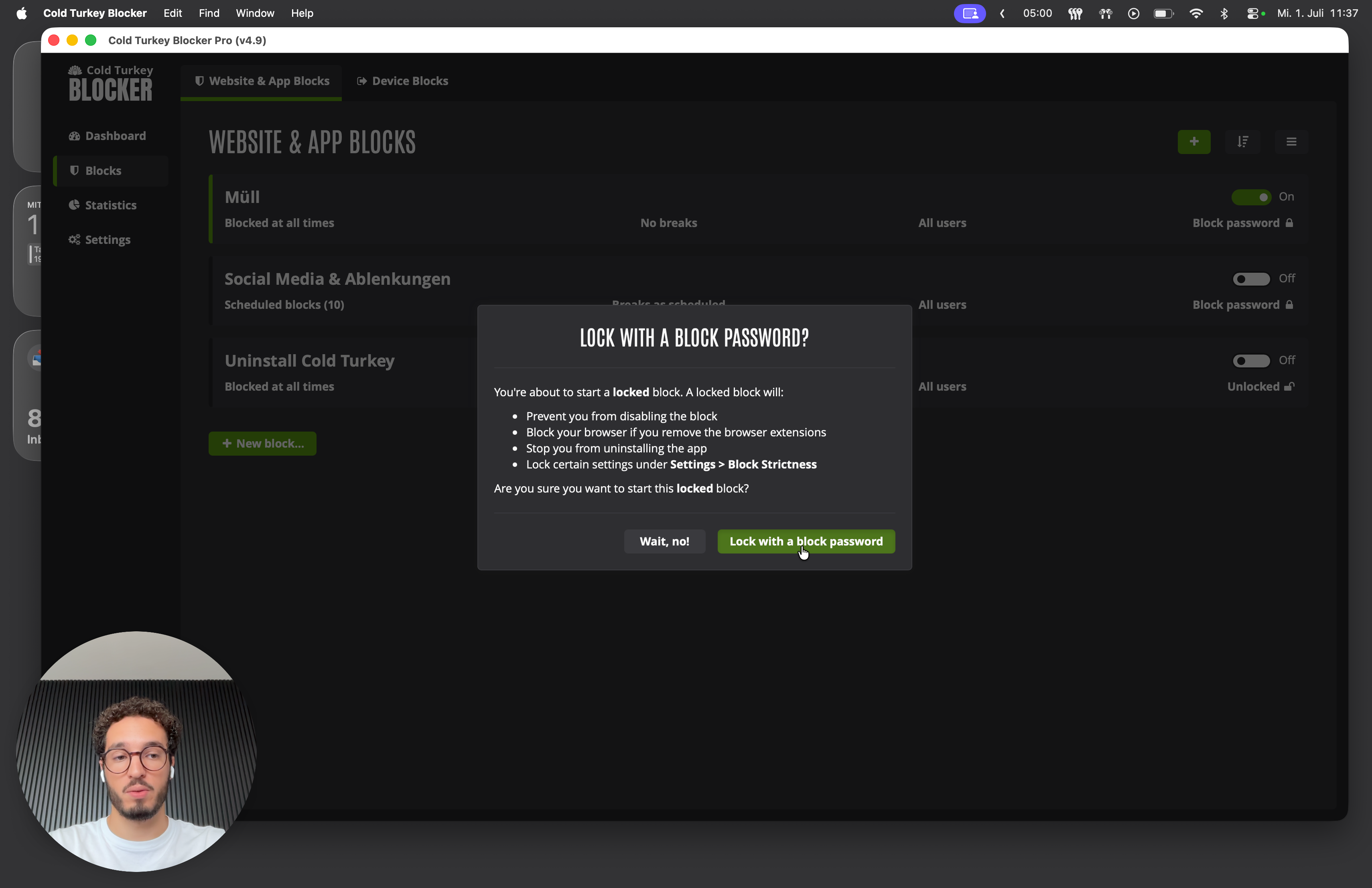Confirm Lock with a block password
1372x888 pixels.
point(806,541)
